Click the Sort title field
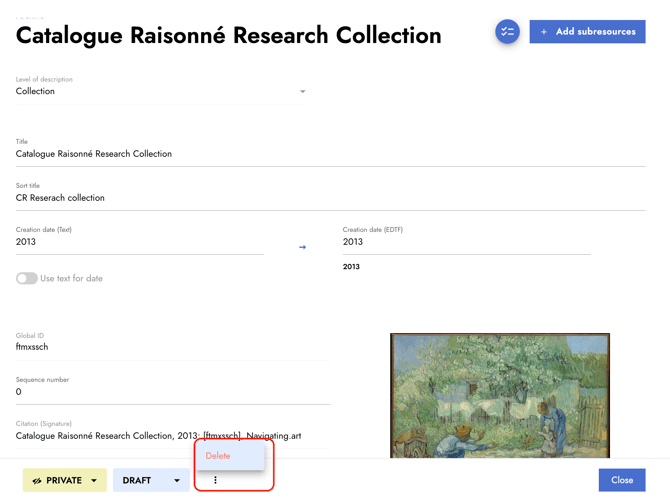This screenshot has height=497, width=670. pos(330,198)
